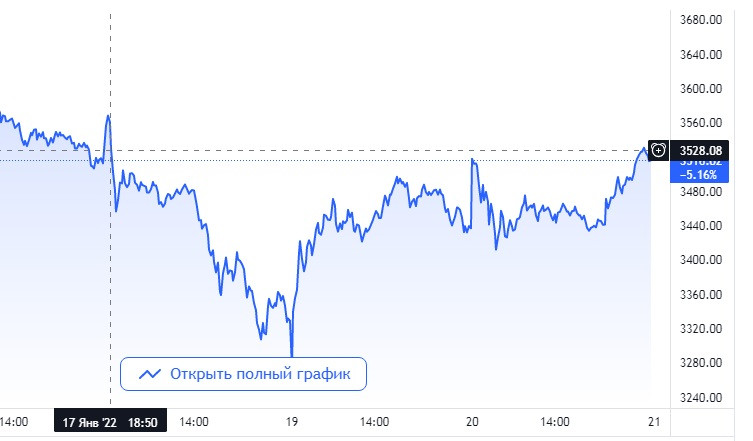Viewport: 753px width, 441px height.
Task: Click the 3320.00 price axis label
Action: click(700, 329)
